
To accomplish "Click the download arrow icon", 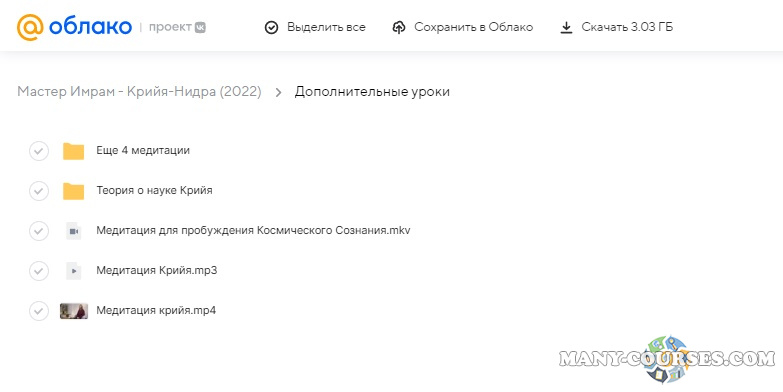I will pos(566,27).
